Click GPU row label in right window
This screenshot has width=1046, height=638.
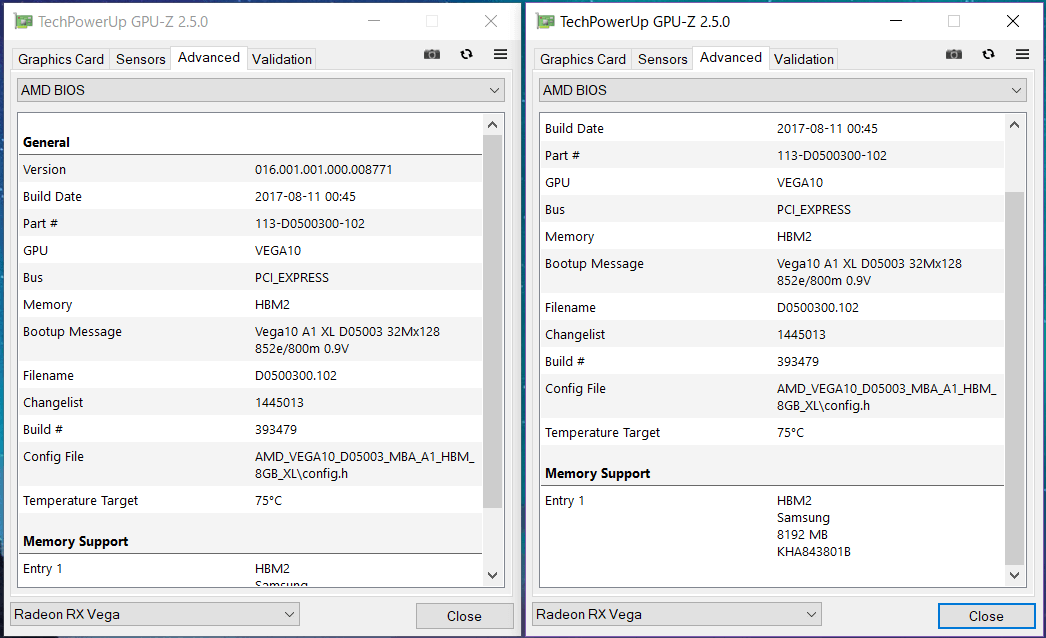click(x=557, y=182)
